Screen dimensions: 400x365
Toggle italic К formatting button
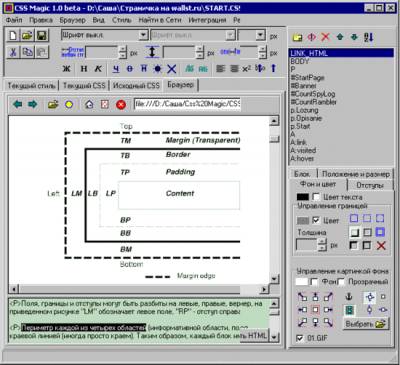[98, 69]
